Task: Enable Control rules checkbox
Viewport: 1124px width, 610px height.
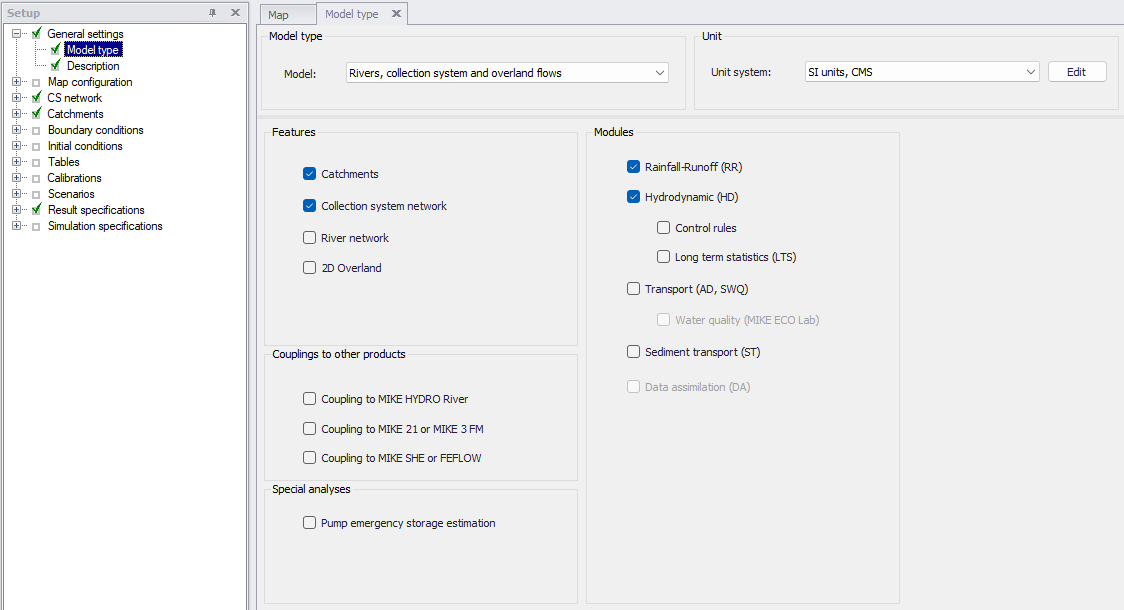Action: click(x=664, y=227)
